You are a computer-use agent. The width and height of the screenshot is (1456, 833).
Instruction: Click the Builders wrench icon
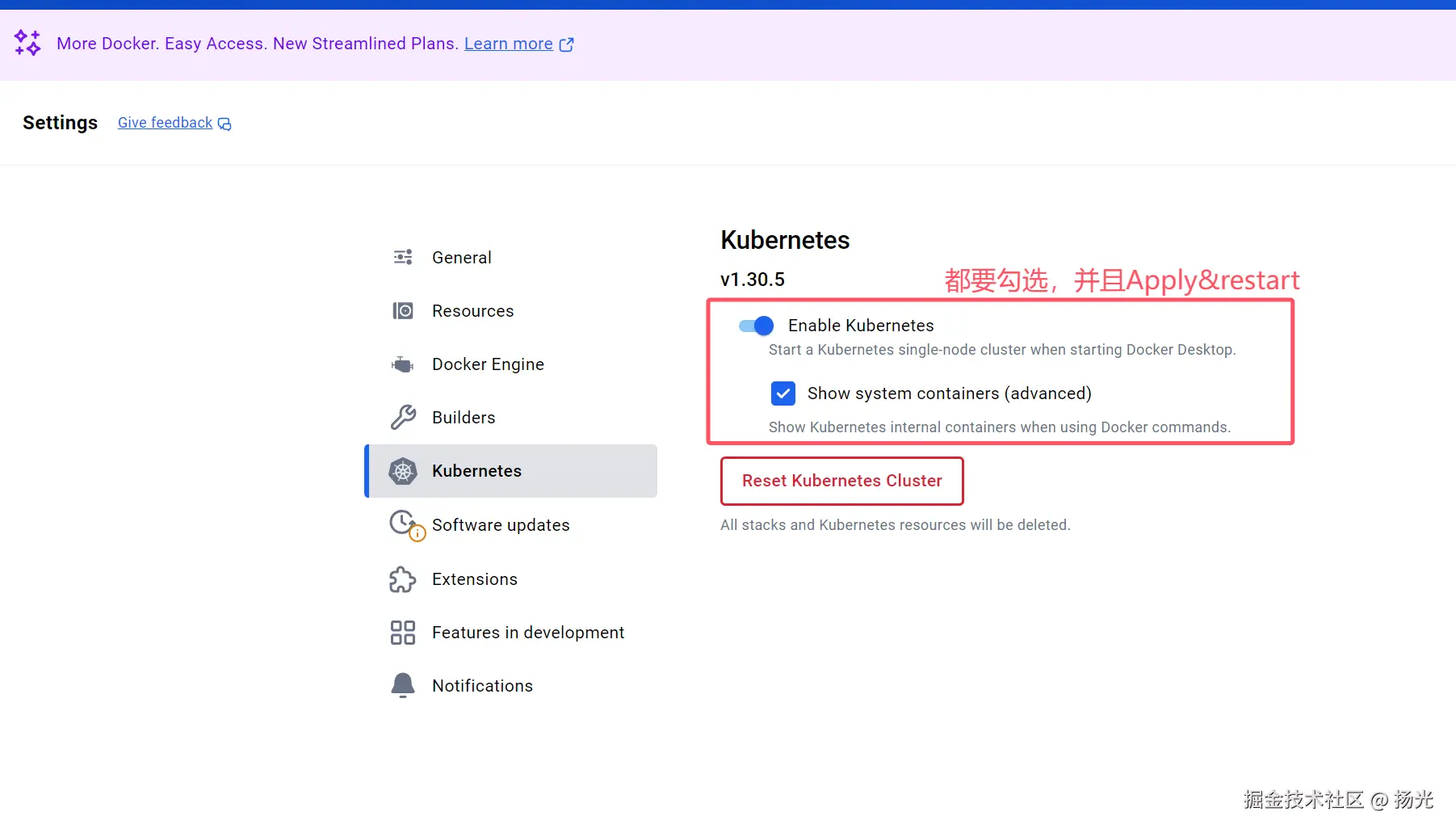(x=403, y=417)
